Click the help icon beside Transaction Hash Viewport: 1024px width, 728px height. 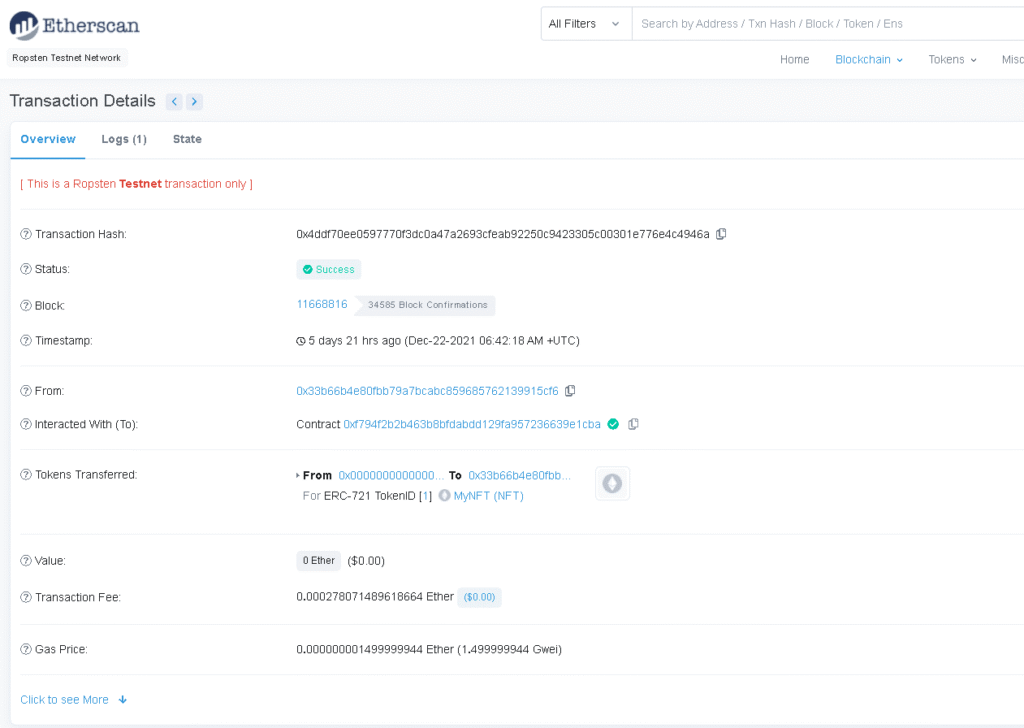pos(26,234)
